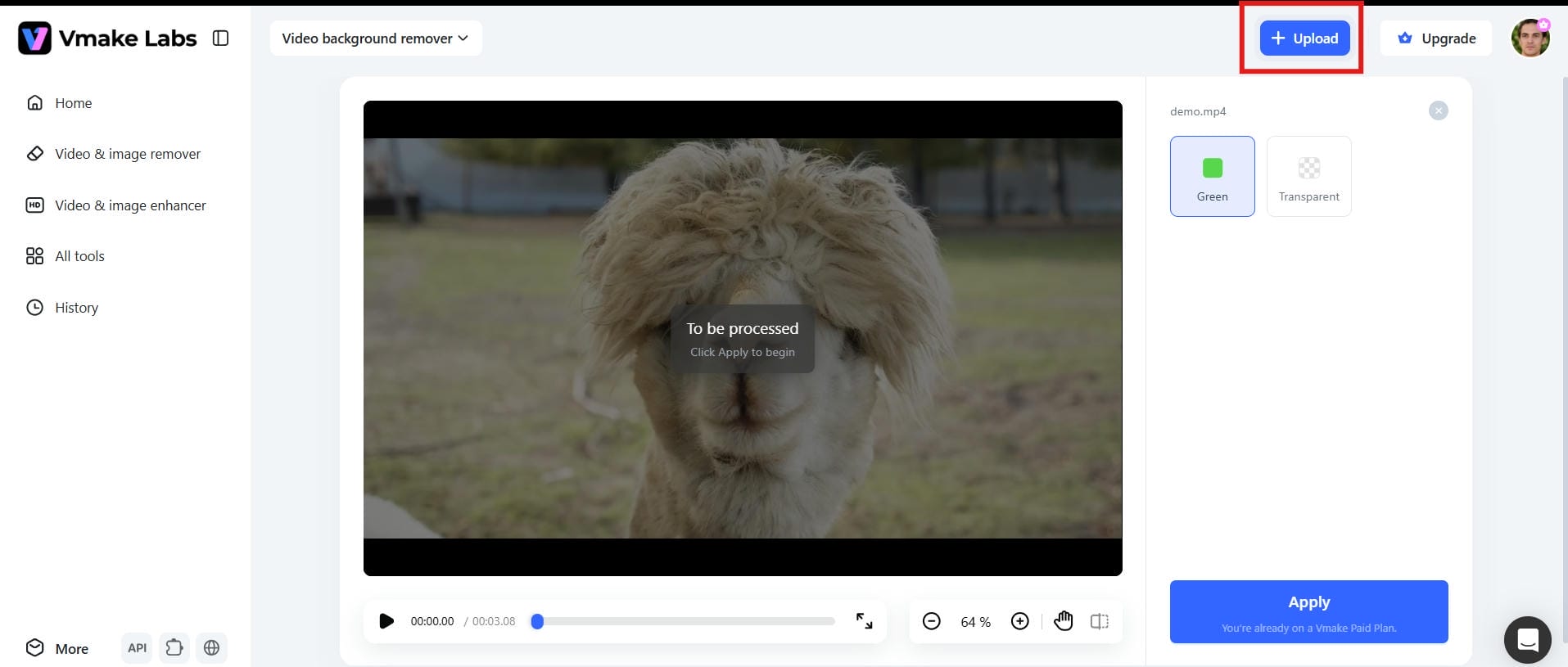This screenshot has height=667, width=1568.
Task: Click the Upgrade button
Action: click(x=1437, y=38)
